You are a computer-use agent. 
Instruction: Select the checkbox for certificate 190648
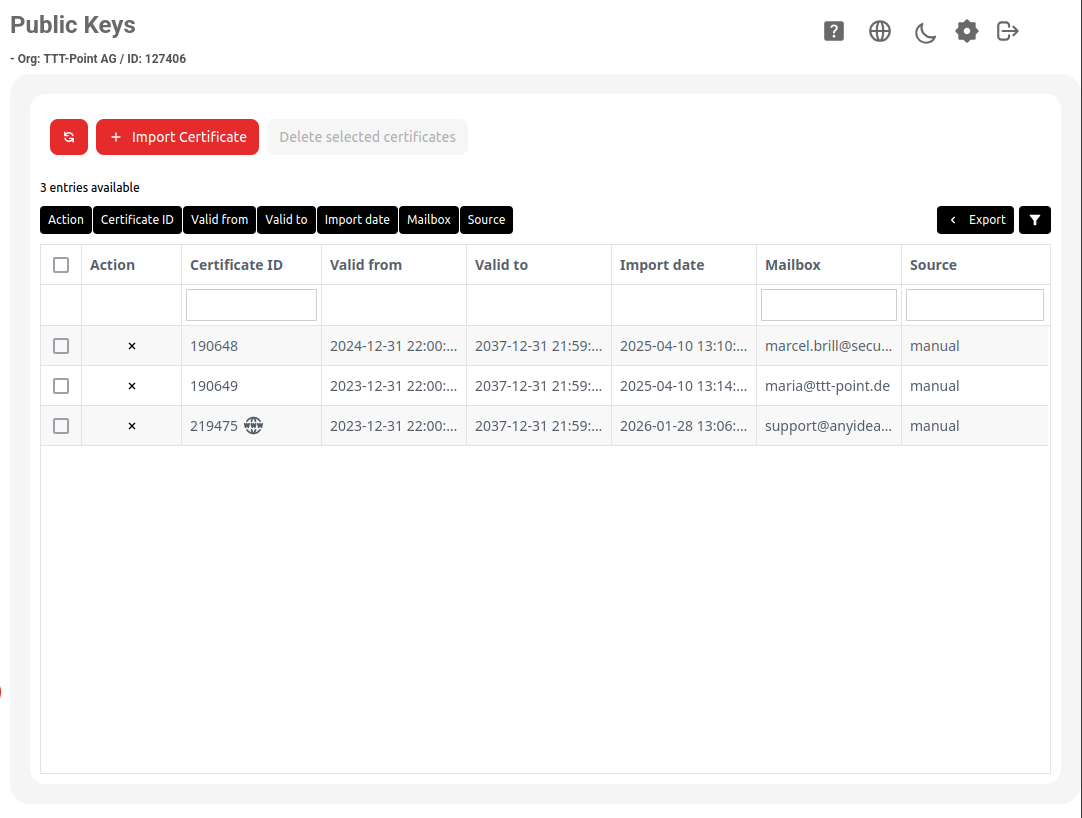coord(61,346)
